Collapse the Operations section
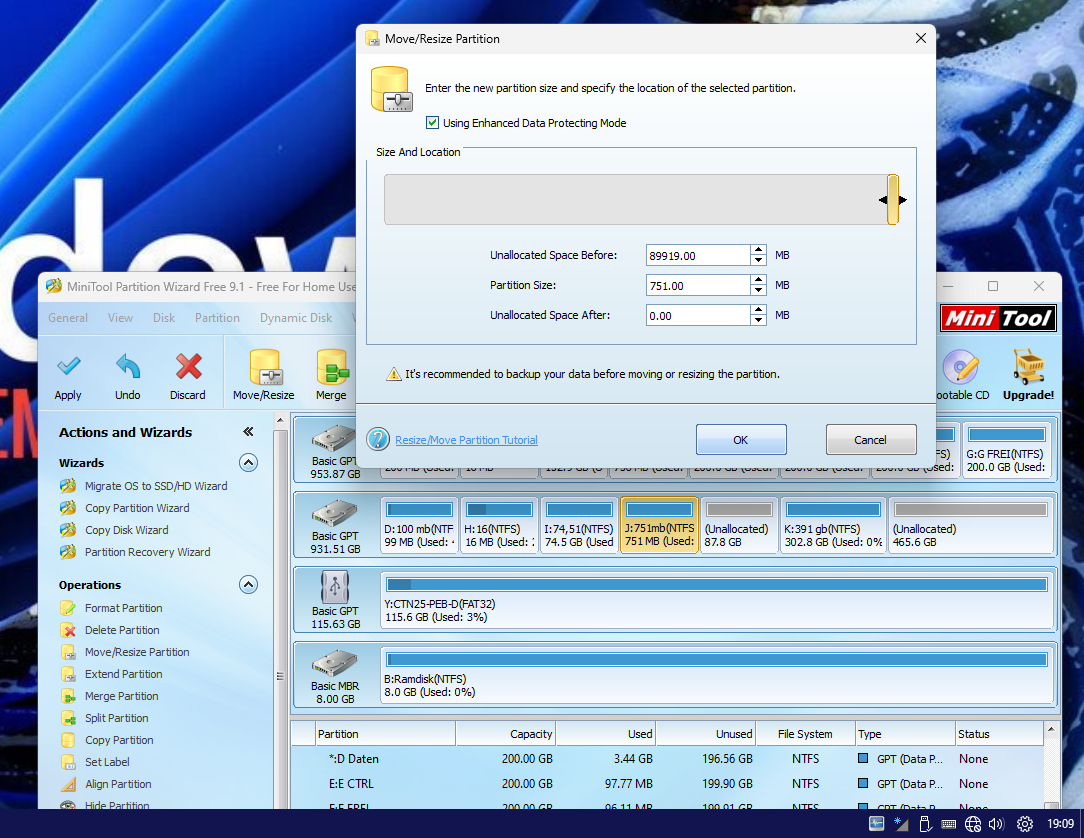 248,585
